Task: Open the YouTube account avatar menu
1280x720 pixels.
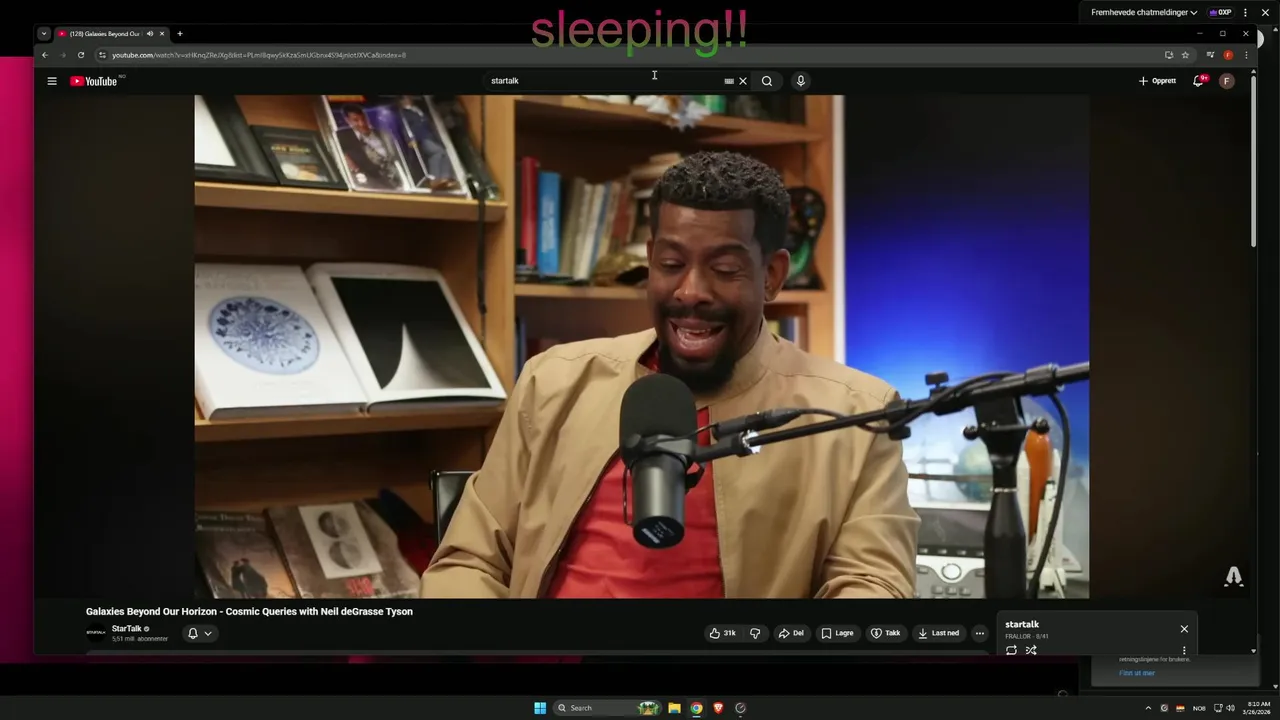Action: tap(1227, 81)
